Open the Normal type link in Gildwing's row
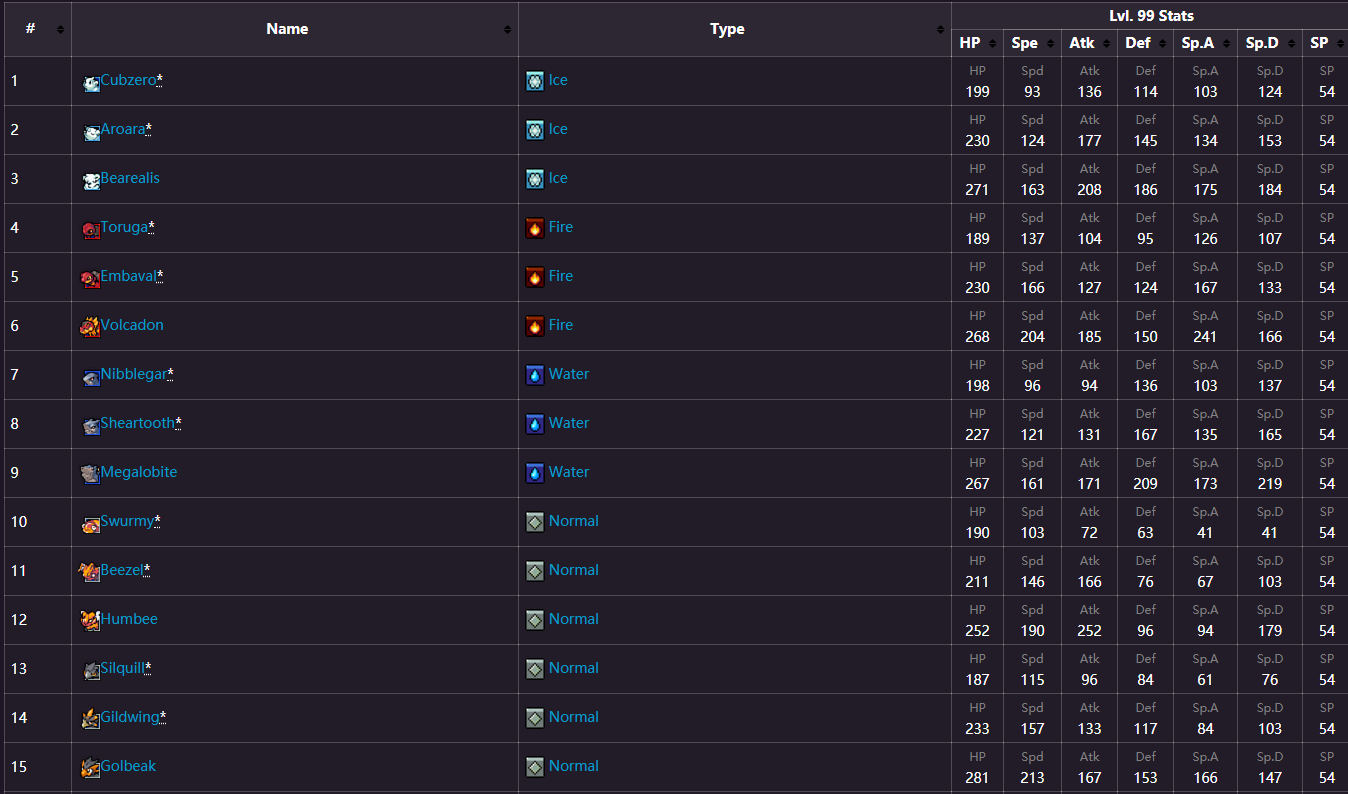 pos(574,717)
